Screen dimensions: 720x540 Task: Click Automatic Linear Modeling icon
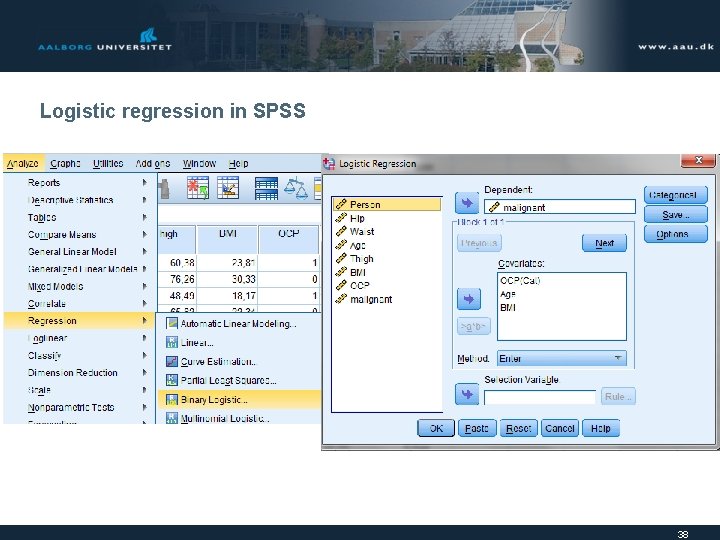(x=172, y=324)
